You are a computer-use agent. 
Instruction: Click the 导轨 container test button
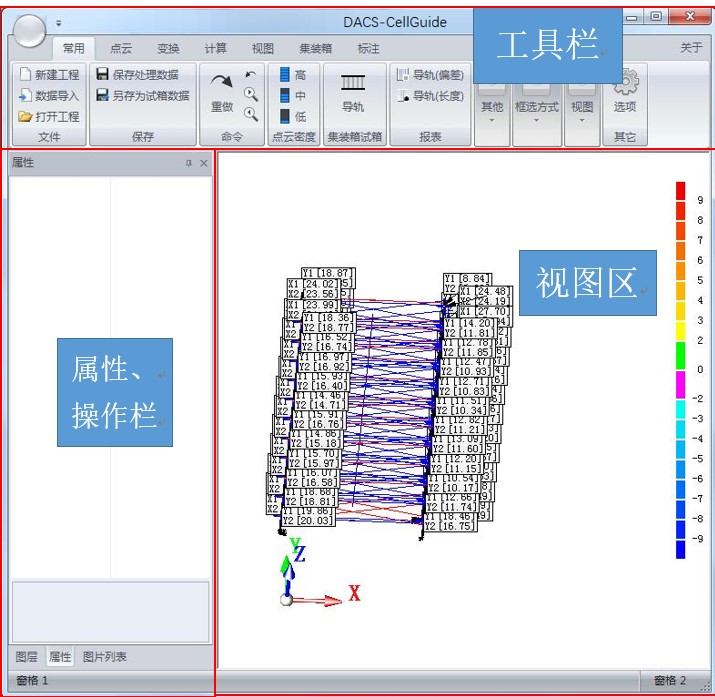coord(353,94)
